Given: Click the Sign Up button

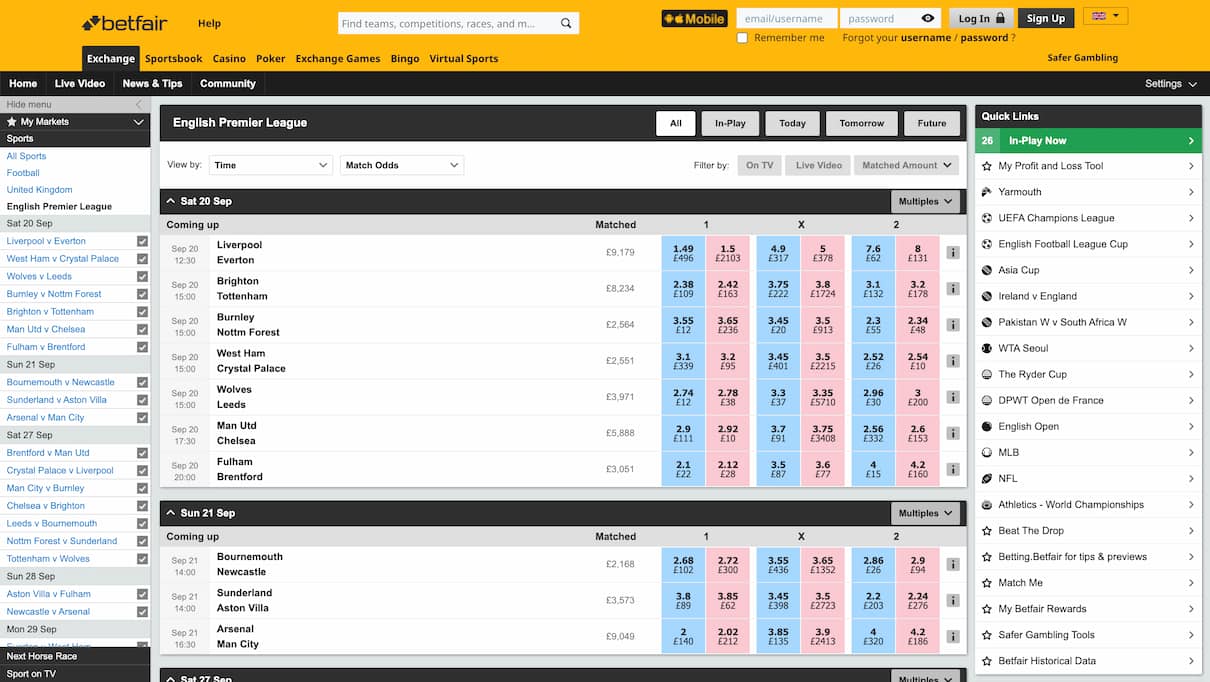Looking at the screenshot, I should coord(1046,18).
